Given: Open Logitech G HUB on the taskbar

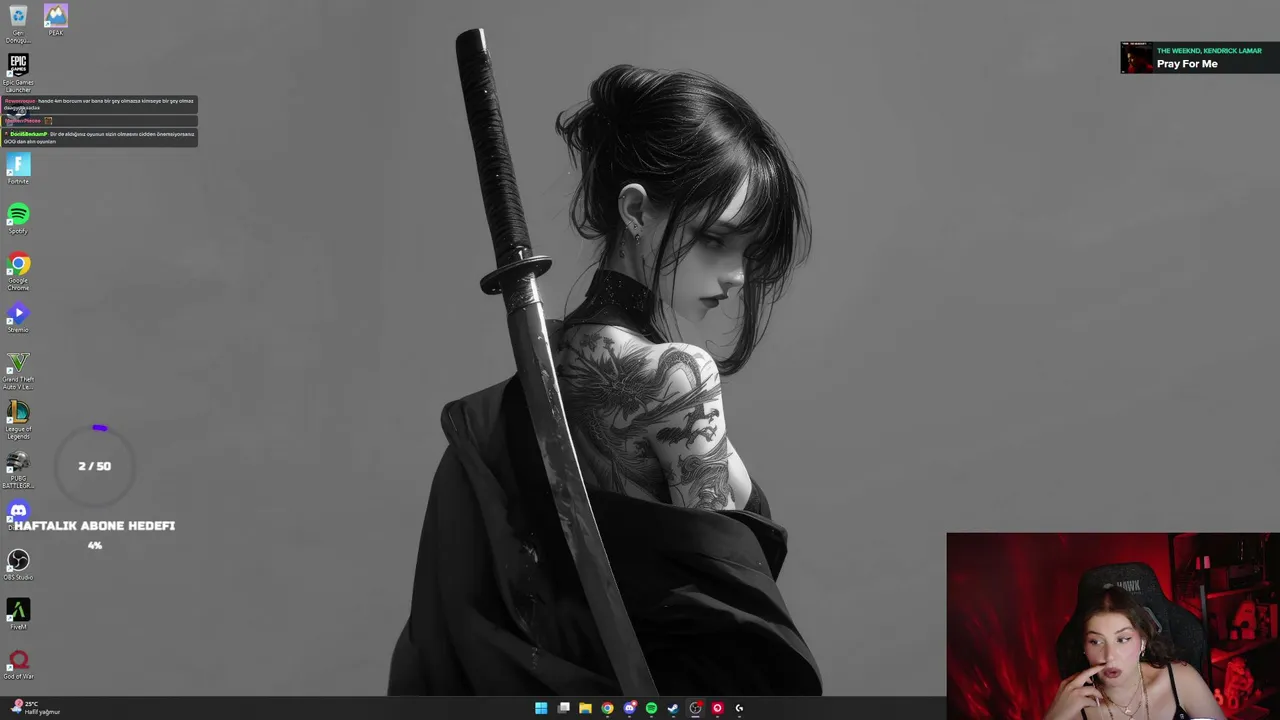Looking at the screenshot, I should pos(739,708).
